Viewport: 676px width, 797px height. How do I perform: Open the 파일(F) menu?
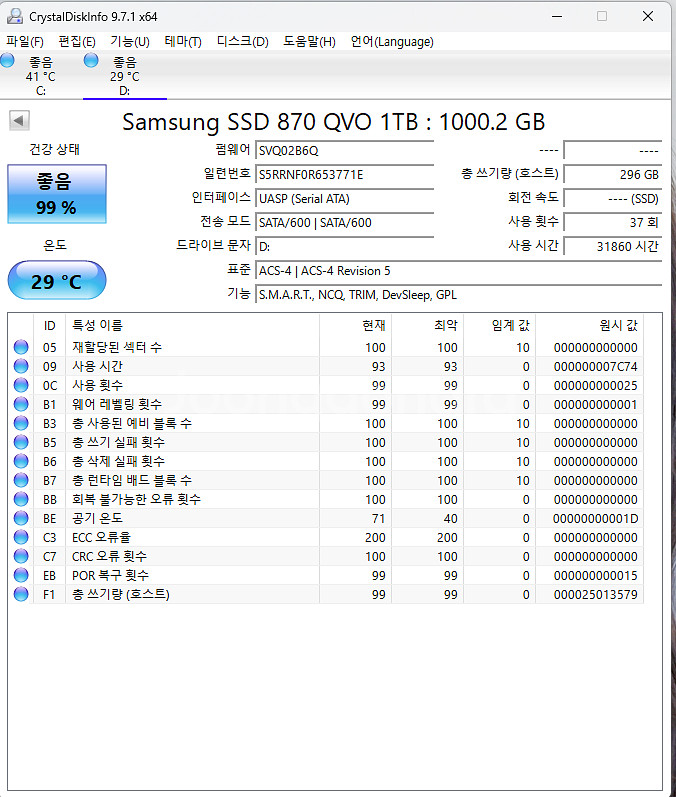(25, 42)
